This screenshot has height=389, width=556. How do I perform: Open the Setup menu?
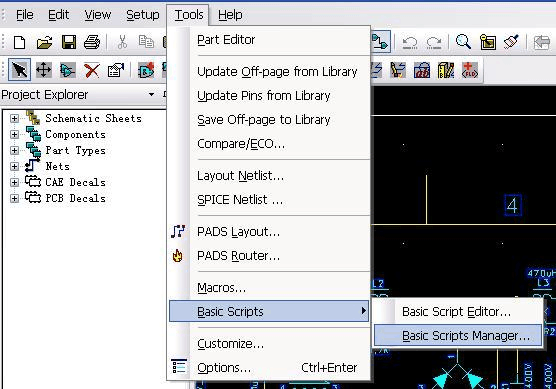coord(143,15)
